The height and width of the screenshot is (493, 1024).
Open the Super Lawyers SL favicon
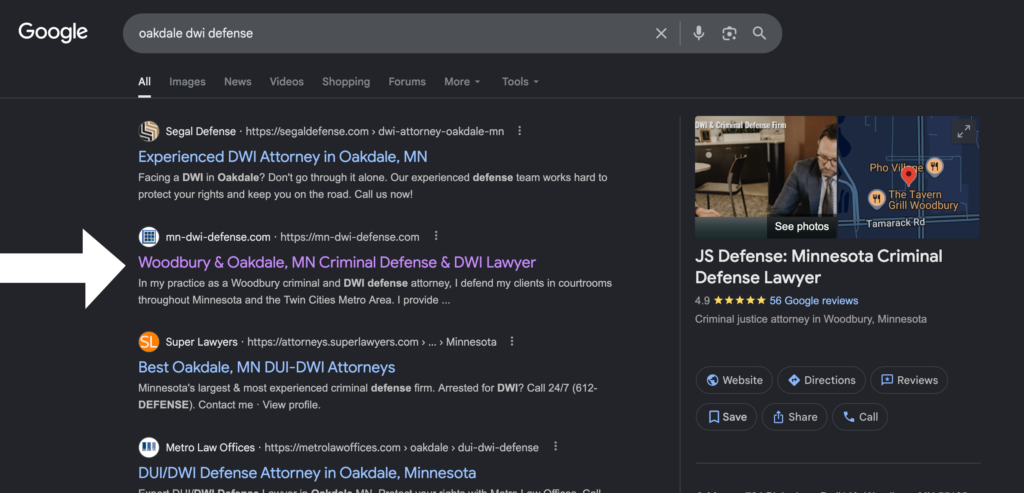(x=149, y=342)
